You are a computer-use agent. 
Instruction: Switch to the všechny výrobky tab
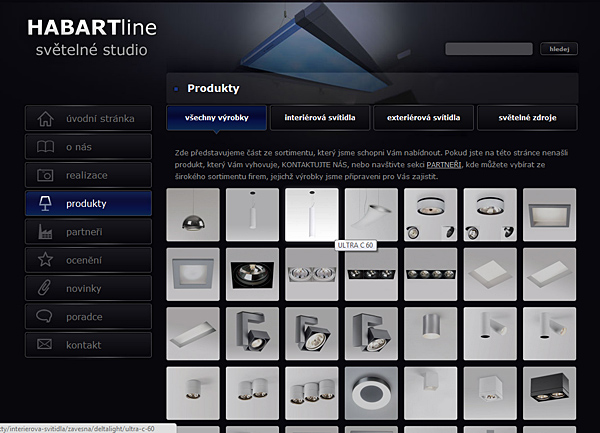tap(217, 118)
